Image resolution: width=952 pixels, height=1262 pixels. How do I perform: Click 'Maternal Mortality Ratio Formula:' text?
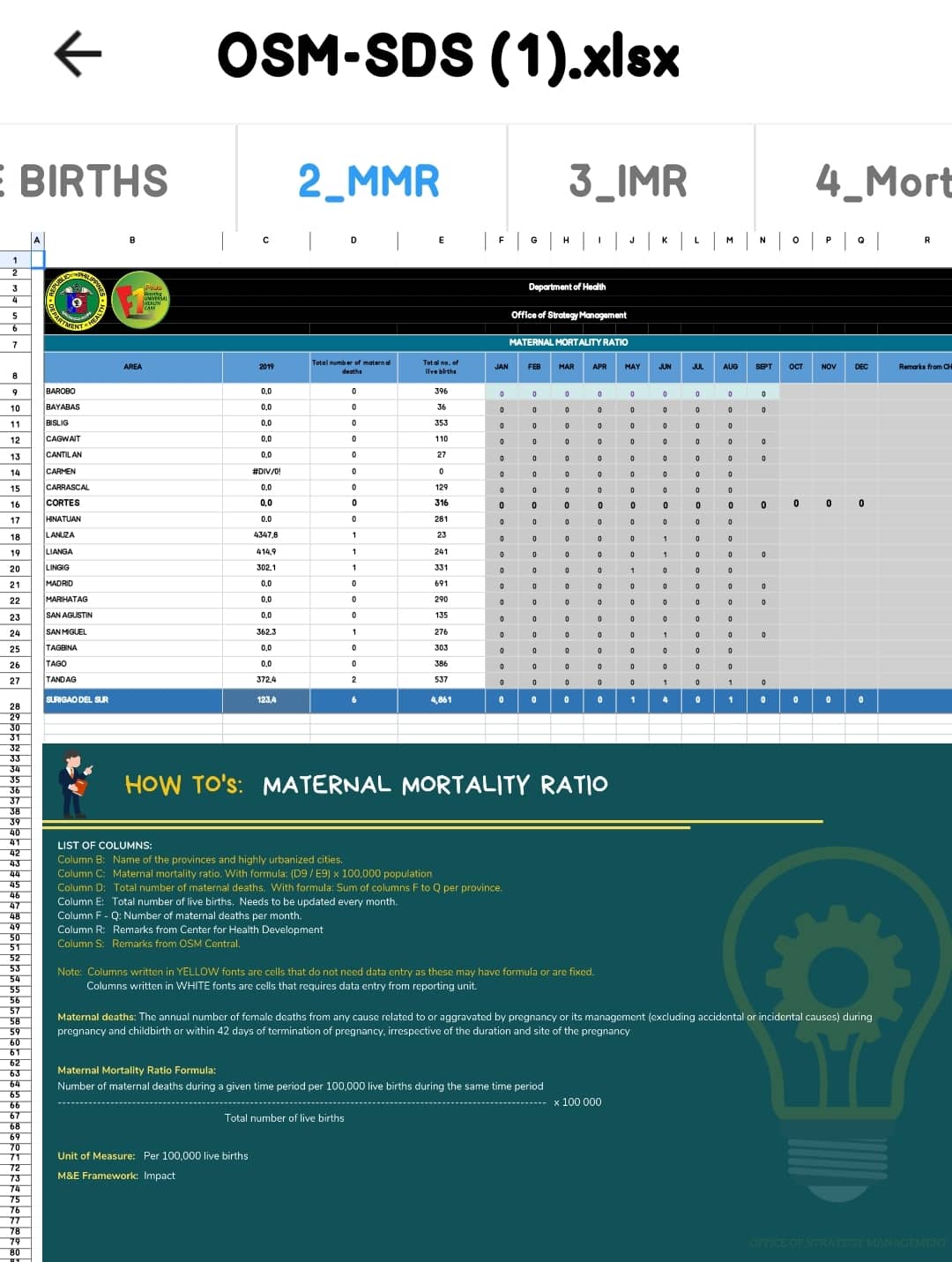pyautogui.click(x=137, y=1070)
